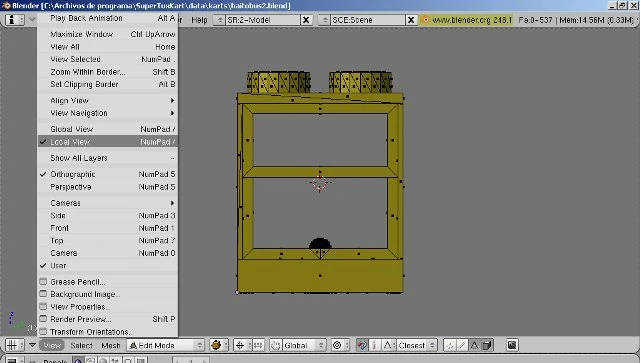The width and height of the screenshot is (640, 363).
Task: Delete the SCE:Scene with X button
Action: click(411, 20)
